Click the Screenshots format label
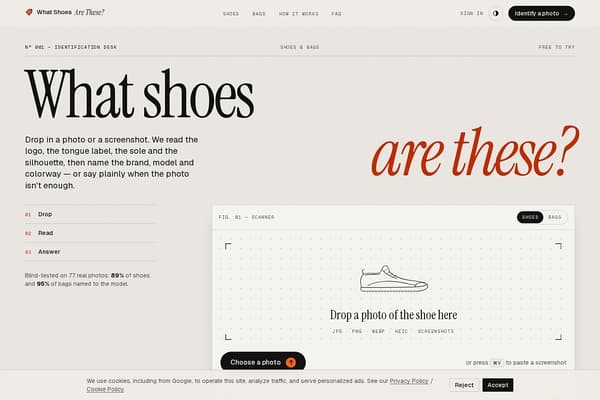Viewport: 600px width, 400px height. click(x=435, y=331)
